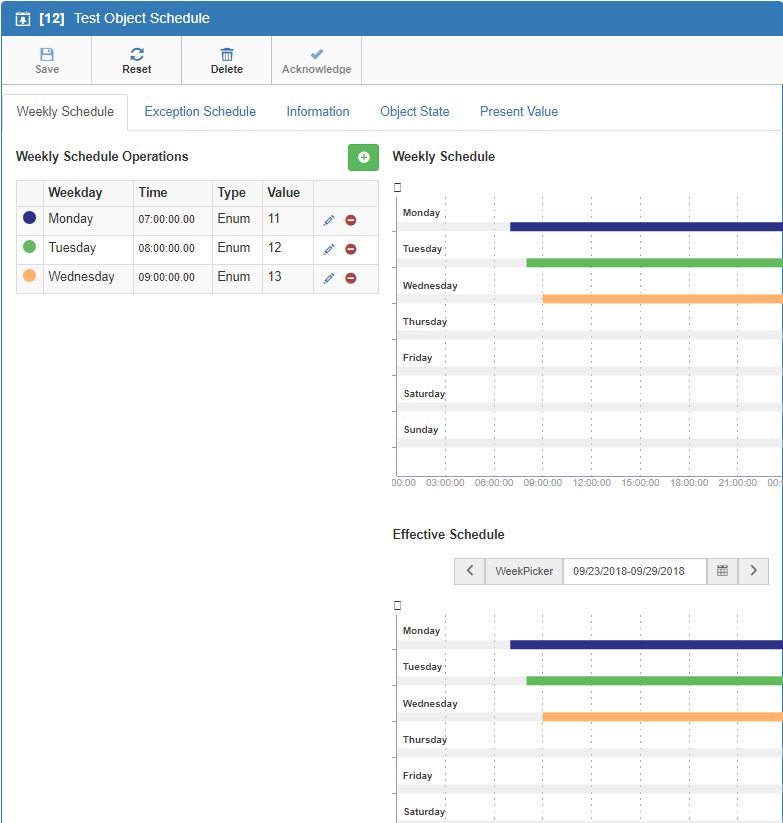Click the Reset refresh icon
The height and width of the screenshot is (823, 783).
(137, 54)
